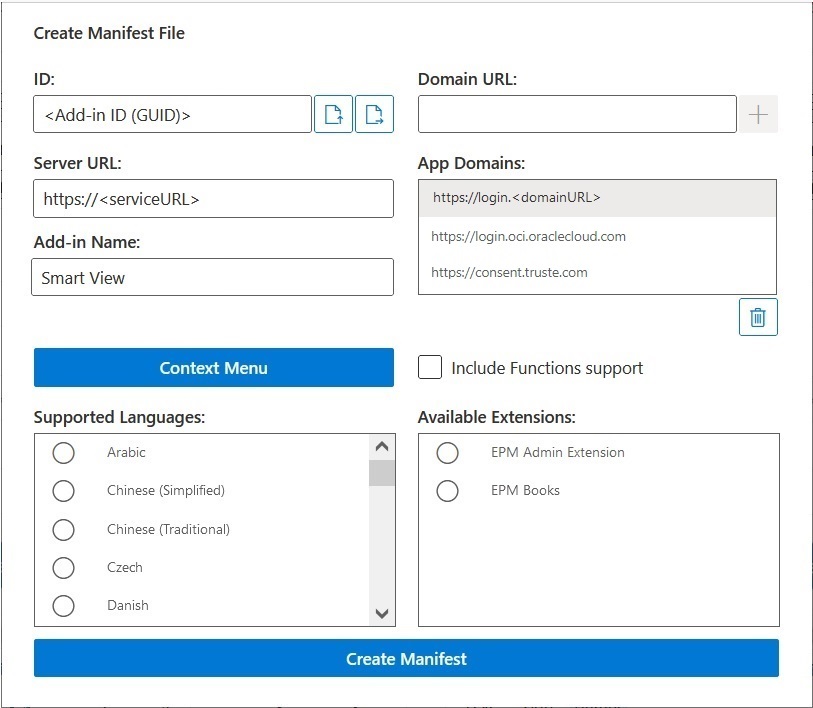Click the import manifest file icon (upward arrow)

[334, 115]
